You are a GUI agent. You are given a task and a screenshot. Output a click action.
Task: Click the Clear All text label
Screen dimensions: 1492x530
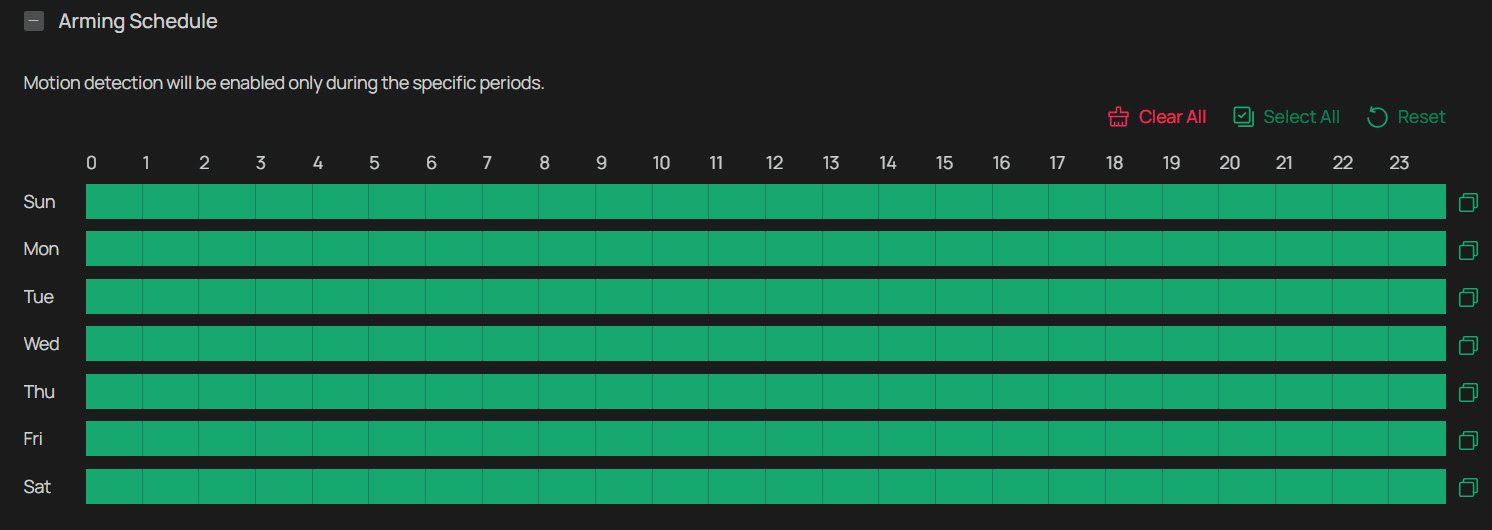(x=1172, y=117)
